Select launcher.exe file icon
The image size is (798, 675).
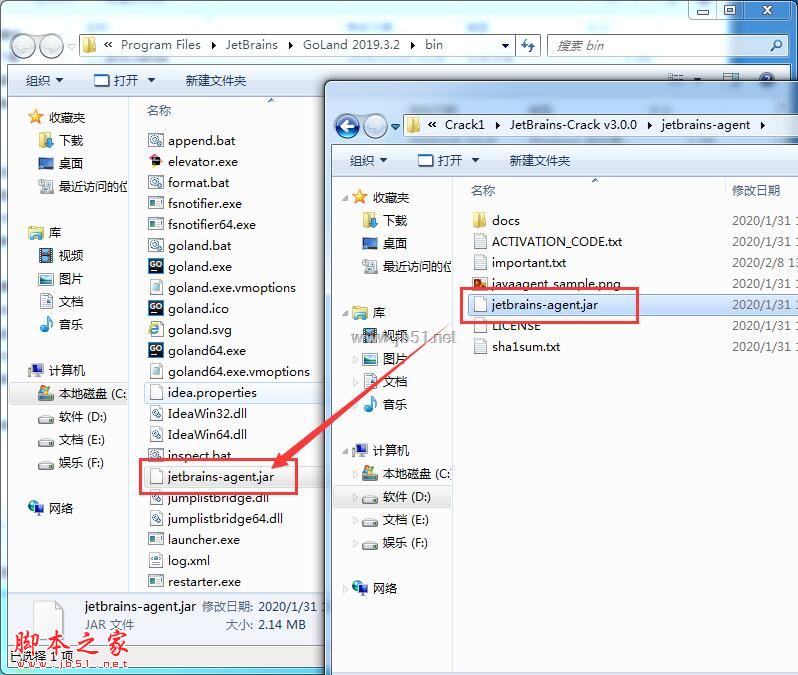coord(156,539)
